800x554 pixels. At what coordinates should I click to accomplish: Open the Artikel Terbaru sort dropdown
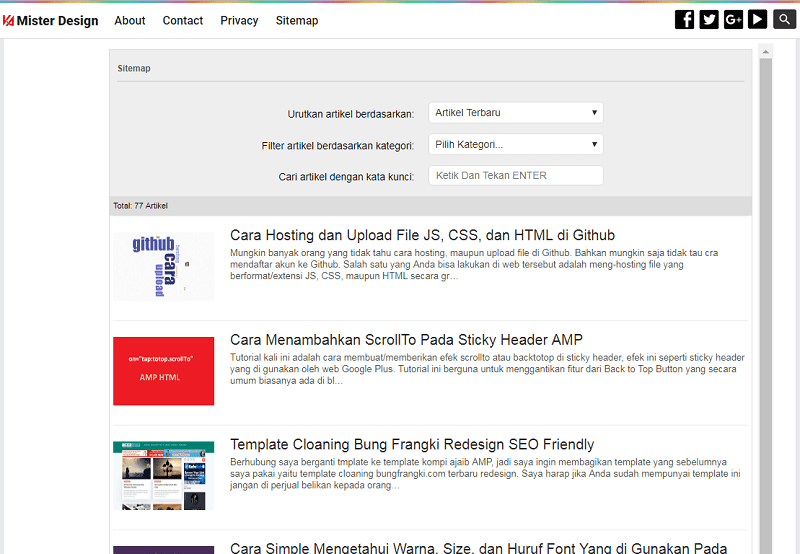coord(516,113)
